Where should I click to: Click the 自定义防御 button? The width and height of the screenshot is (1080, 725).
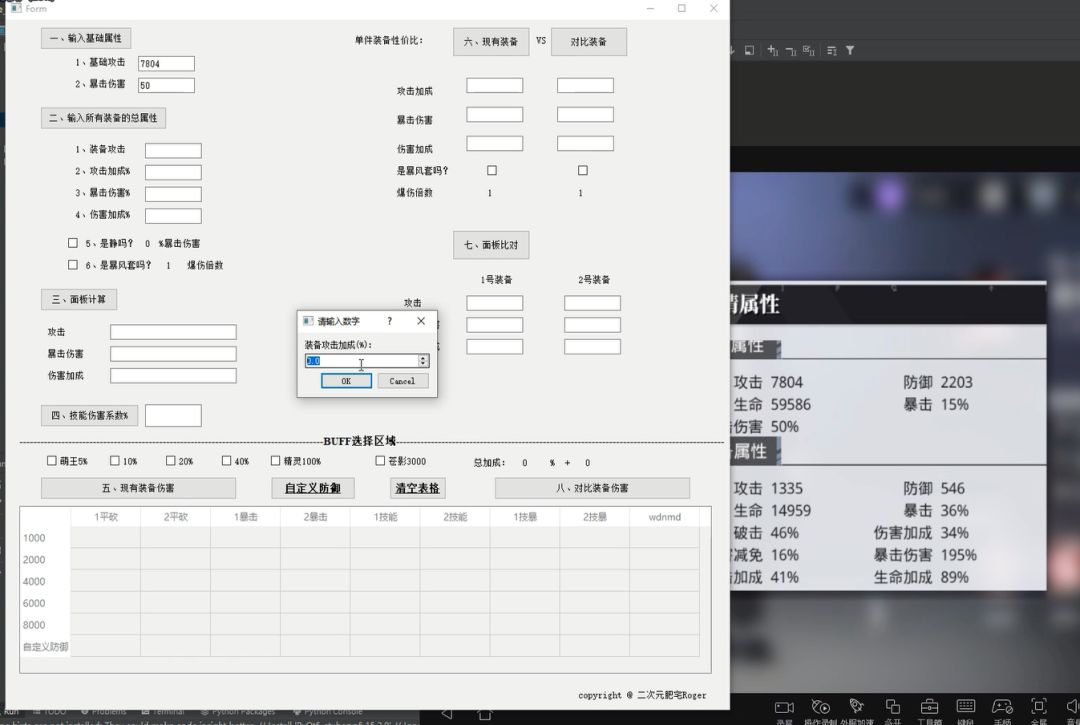313,488
